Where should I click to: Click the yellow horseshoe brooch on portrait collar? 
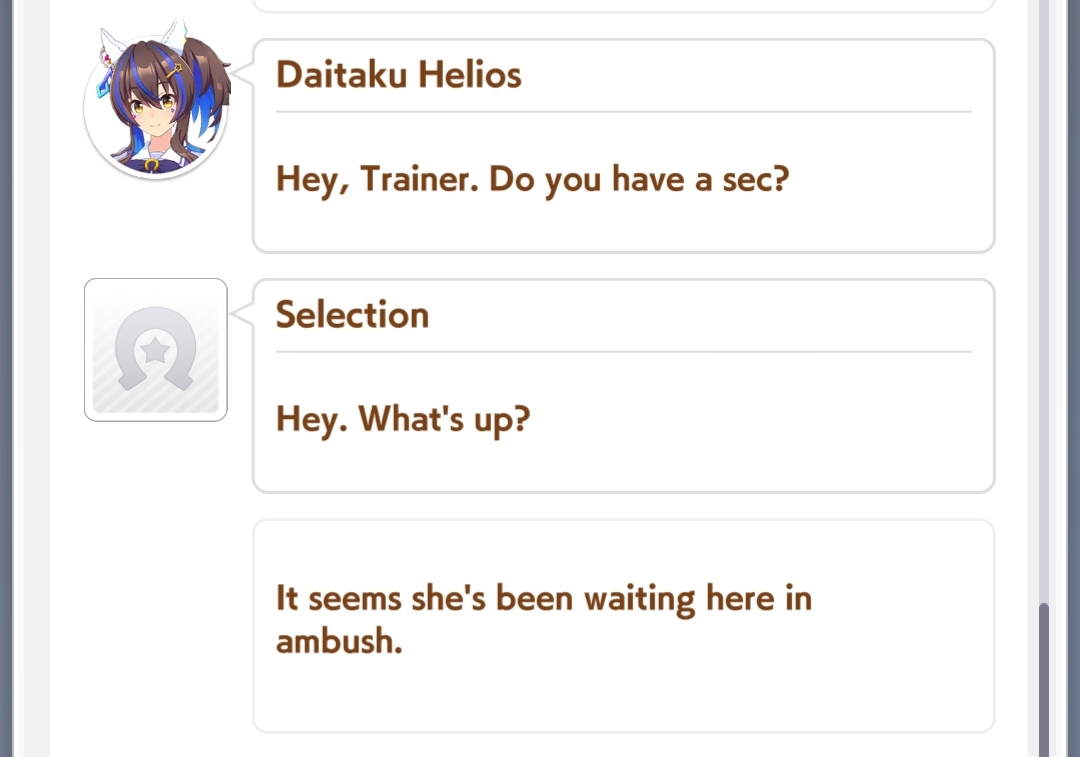click(152, 165)
